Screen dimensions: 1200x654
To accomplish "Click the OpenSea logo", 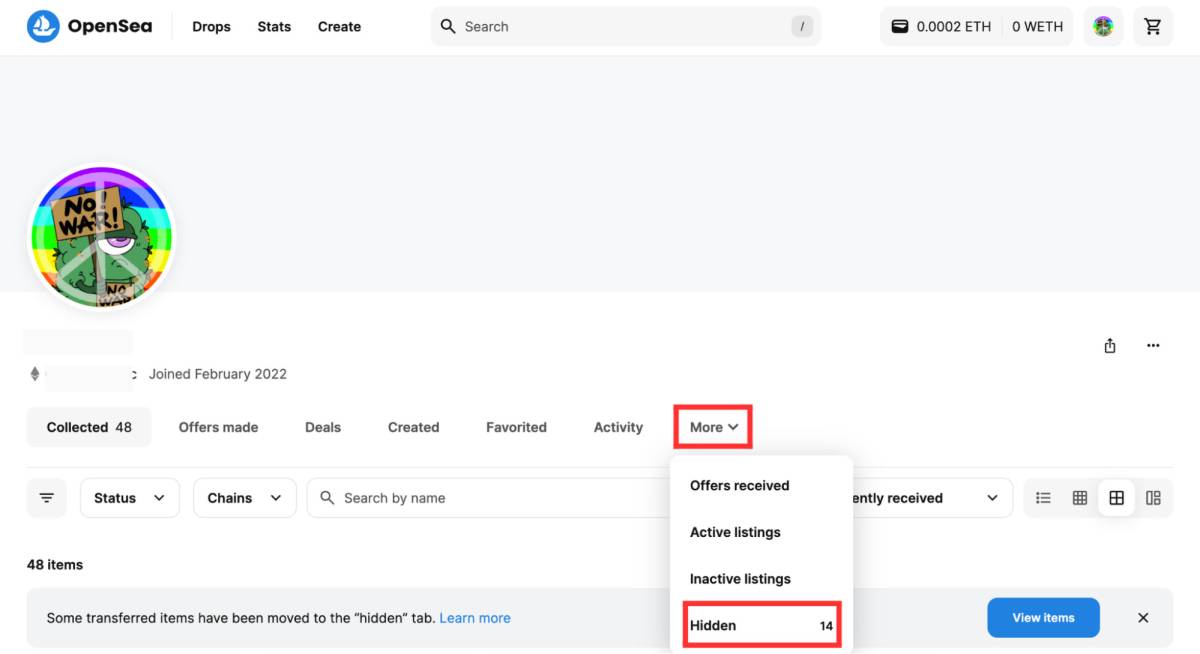I will [89, 27].
